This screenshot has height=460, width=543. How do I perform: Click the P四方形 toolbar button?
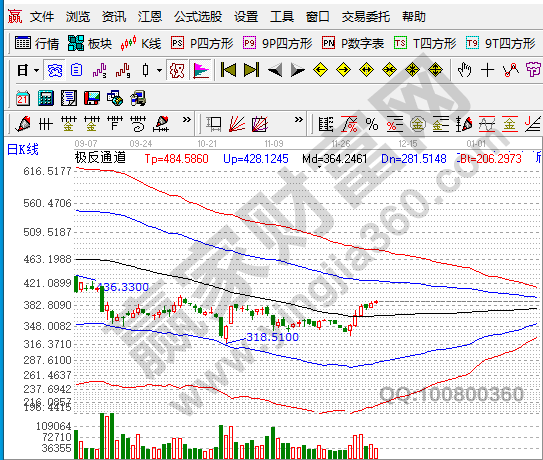pyautogui.click(x=202, y=43)
